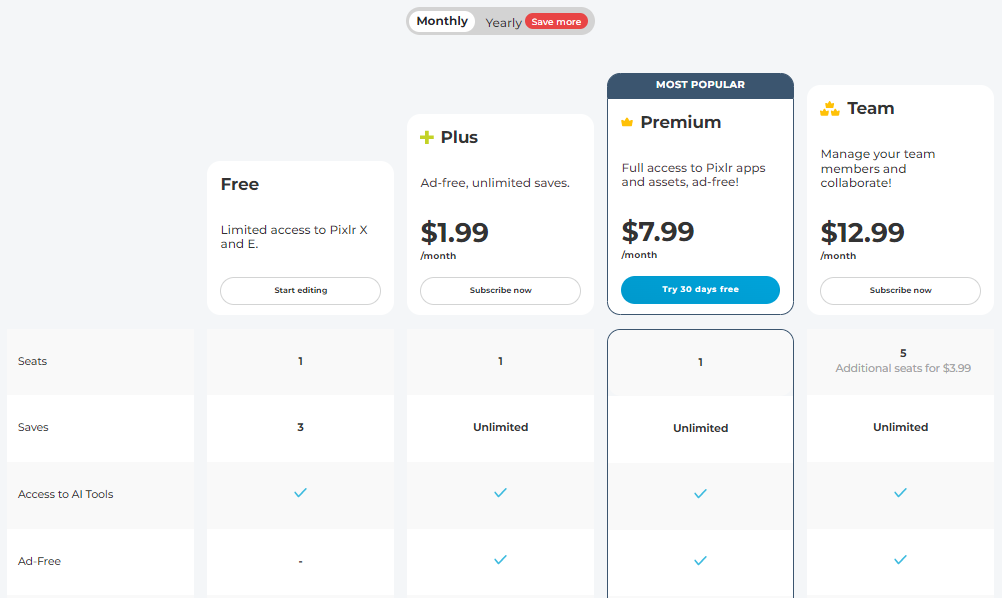Click the Seats row label
1002x598 pixels.
click(31, 361)
